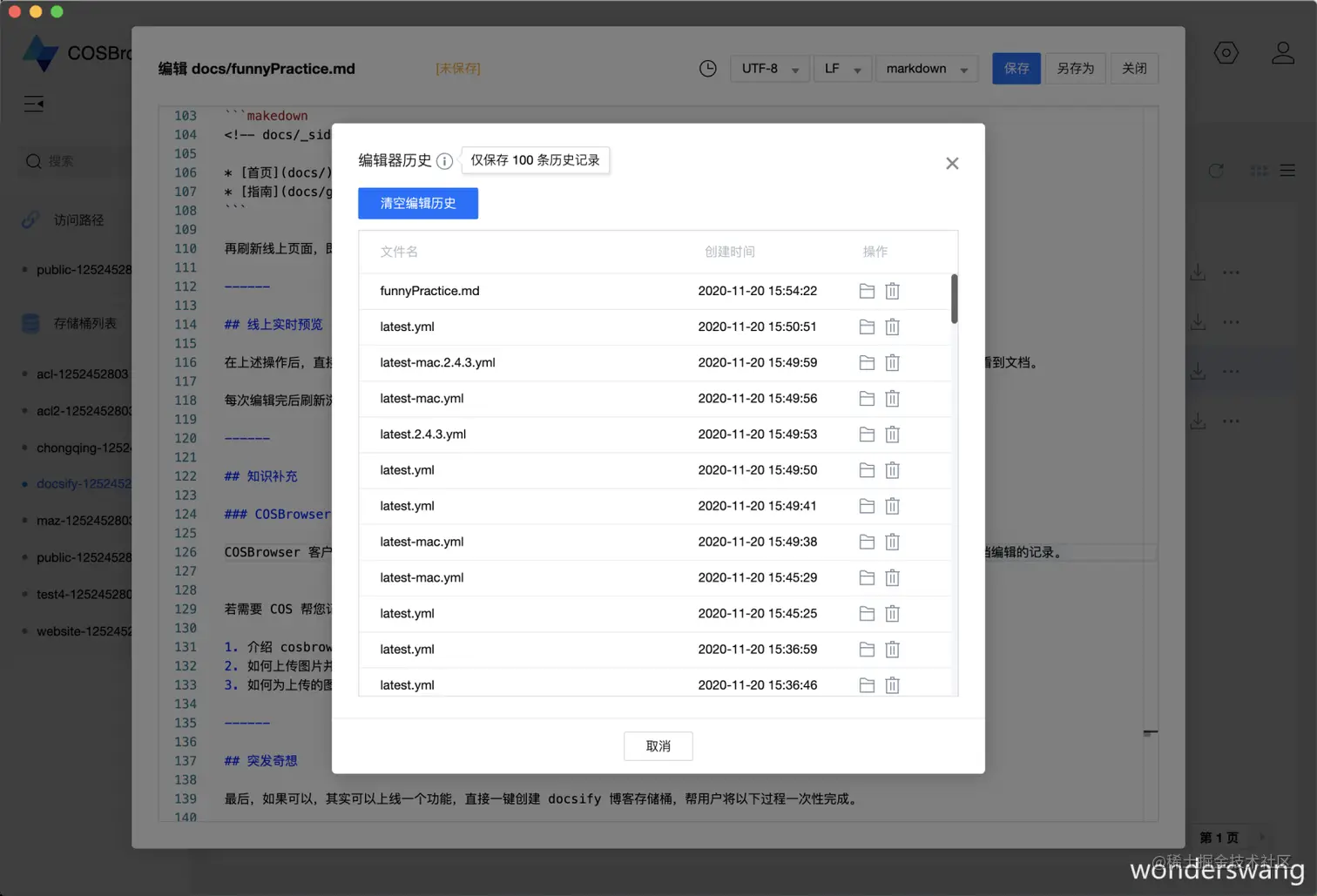The height and width of the screenshot is (896, 1317).
Task: Open the editor history clock icon
Action: coord(708,69)
